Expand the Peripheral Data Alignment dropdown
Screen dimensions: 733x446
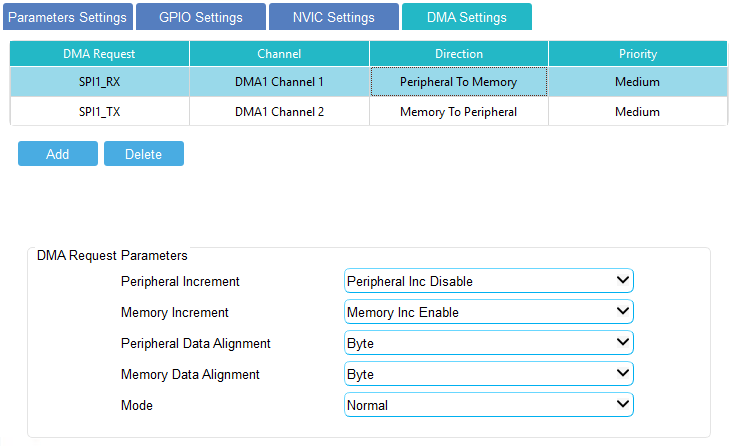(x=488, y=343)
